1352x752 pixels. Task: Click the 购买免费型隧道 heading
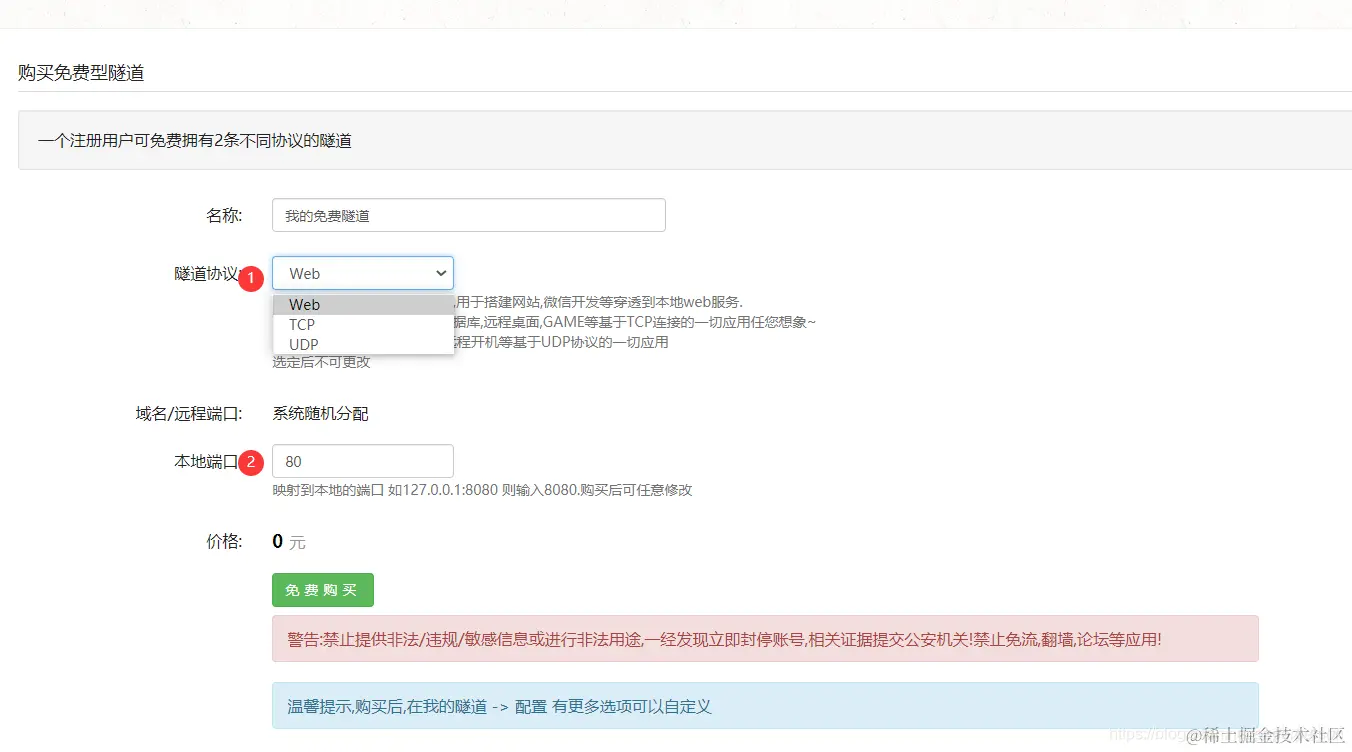pyautogui.click(x=81, y=72)
